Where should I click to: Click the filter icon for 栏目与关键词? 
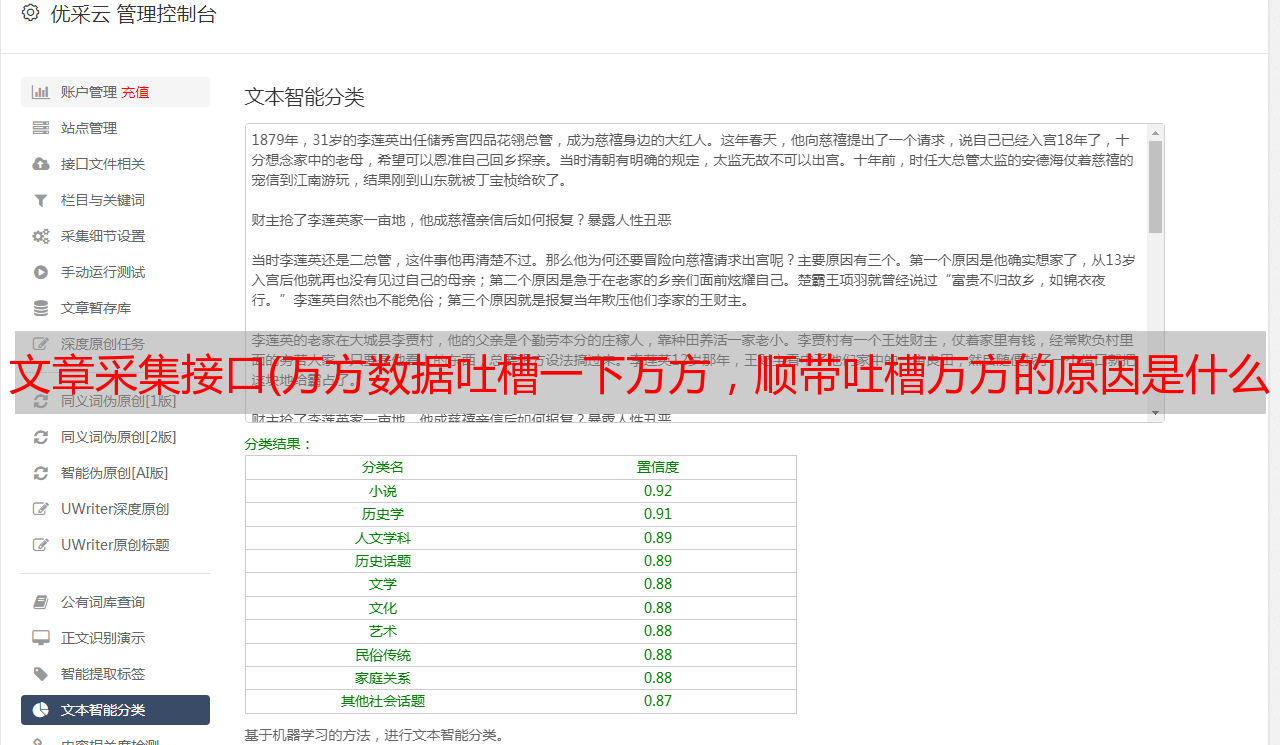[x=41, y=200]
